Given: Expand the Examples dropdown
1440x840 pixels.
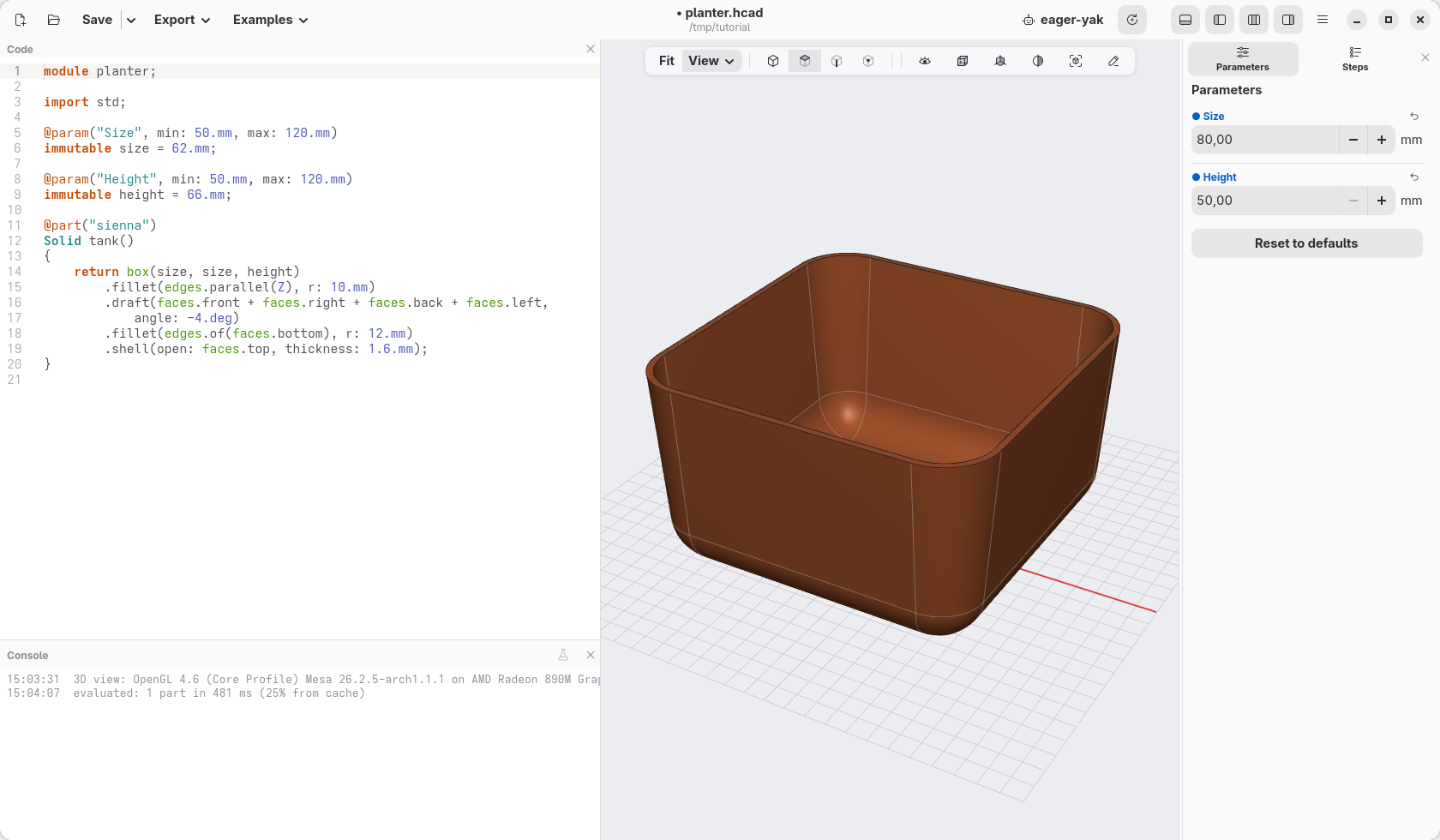Looking at the screenshot, I should tap(270, 20).
